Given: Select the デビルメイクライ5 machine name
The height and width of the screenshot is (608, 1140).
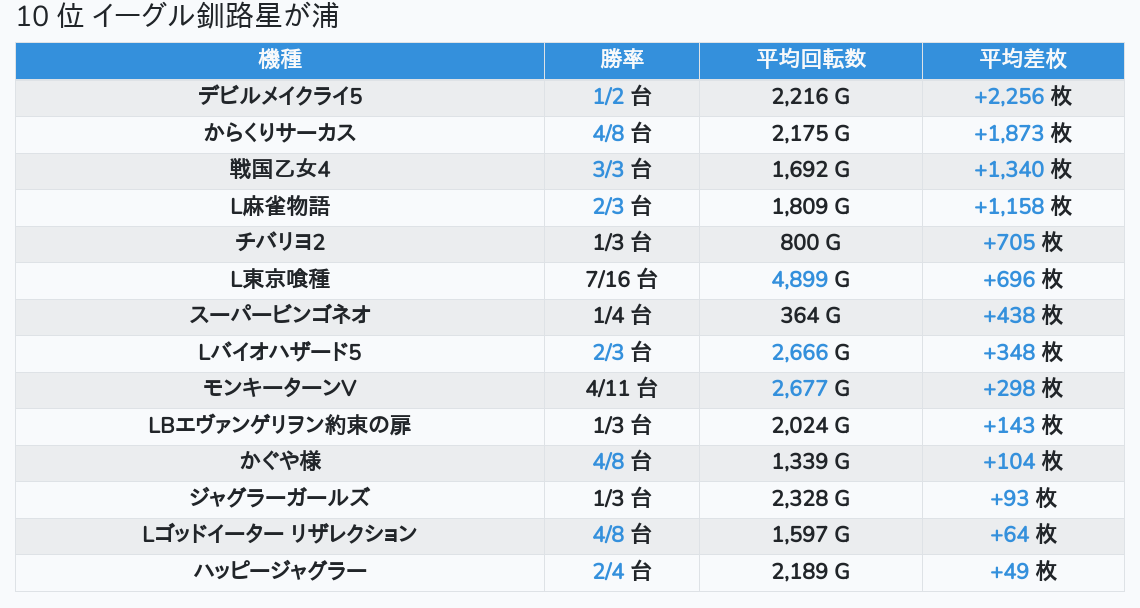Looking at the screenshot, I should pyautogui.click(x=280, y=97).
